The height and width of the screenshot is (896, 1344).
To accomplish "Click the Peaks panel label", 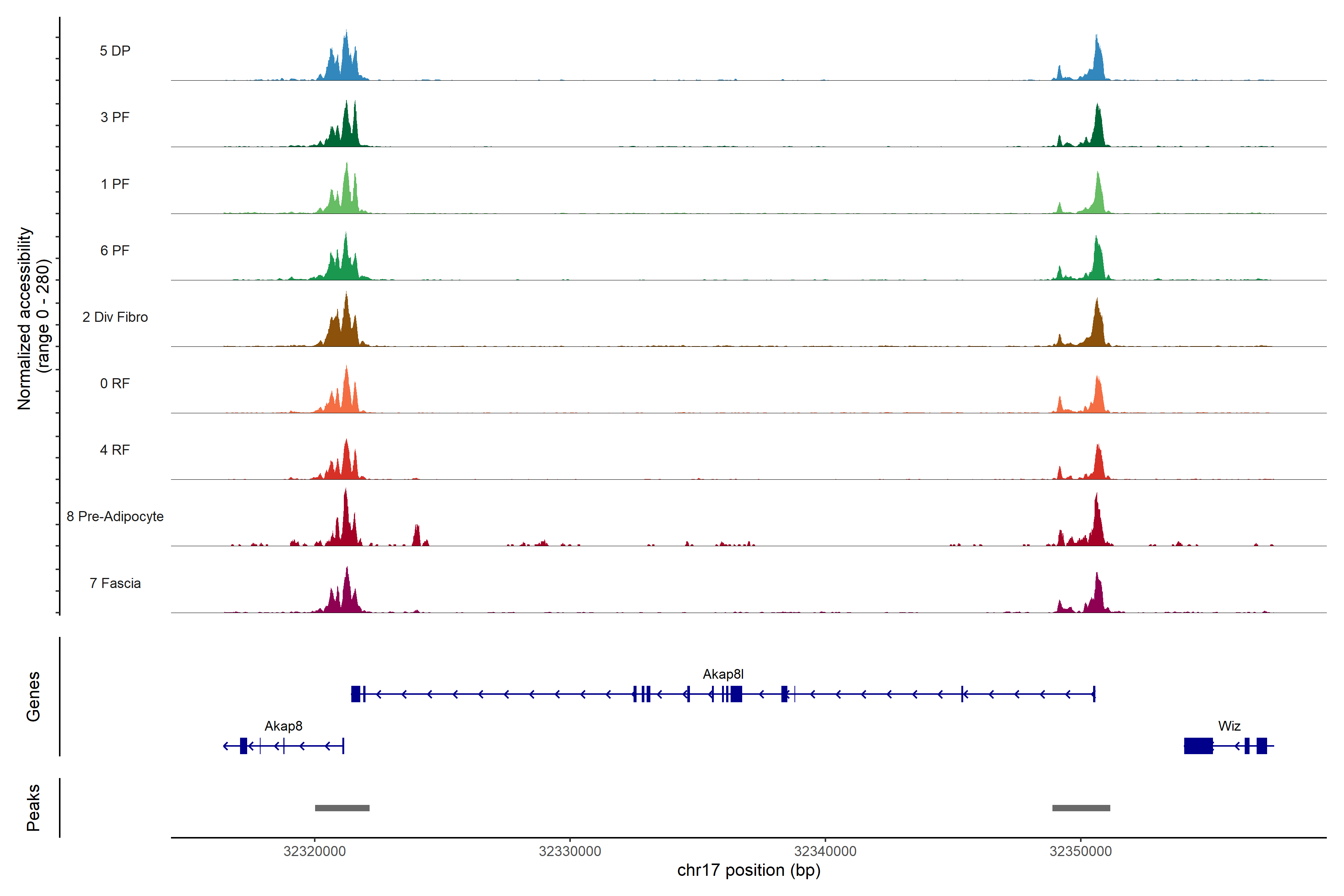I will pos(33,808).
